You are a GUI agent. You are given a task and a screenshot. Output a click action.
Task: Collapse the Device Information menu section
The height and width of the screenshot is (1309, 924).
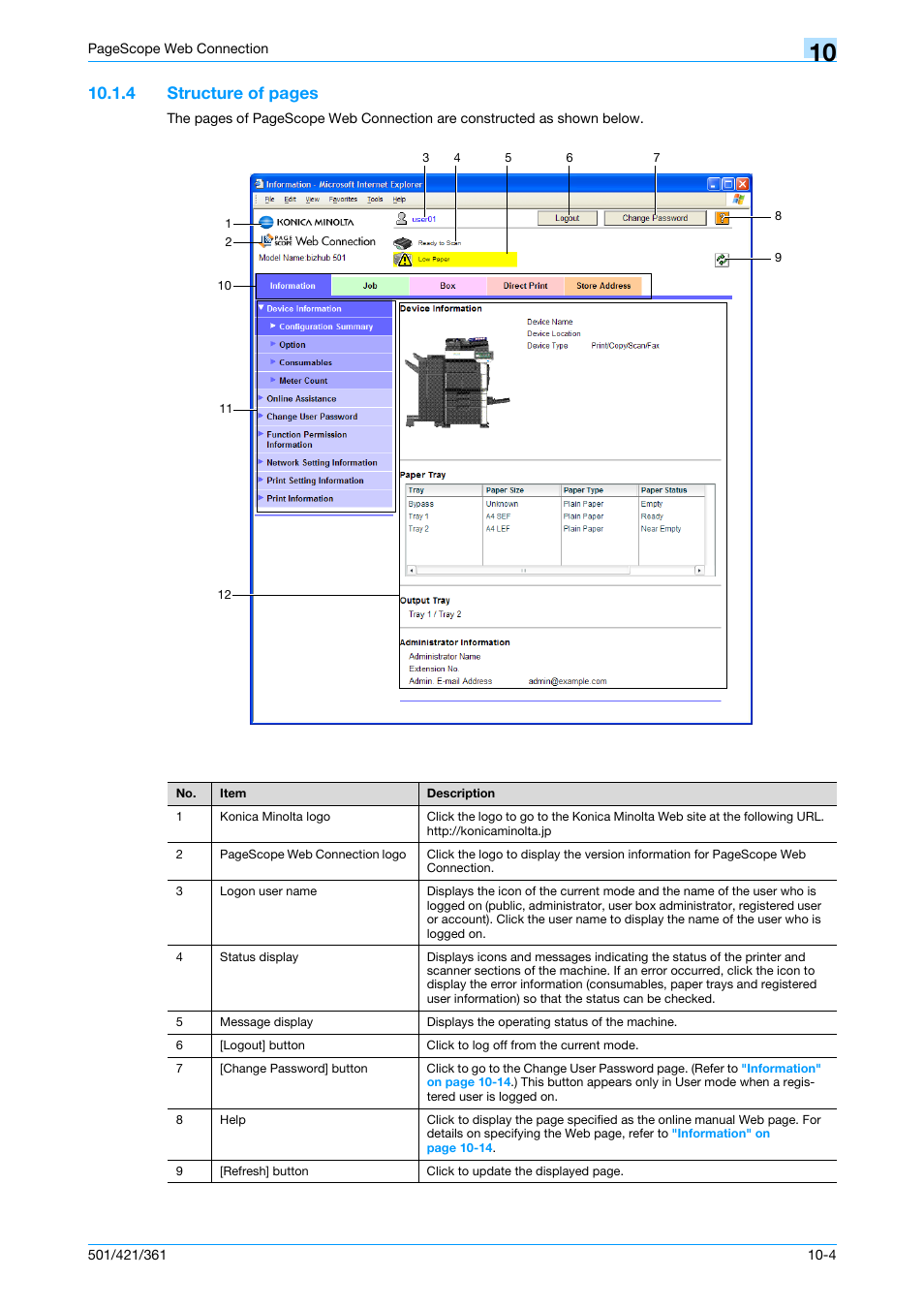[324, 309]
